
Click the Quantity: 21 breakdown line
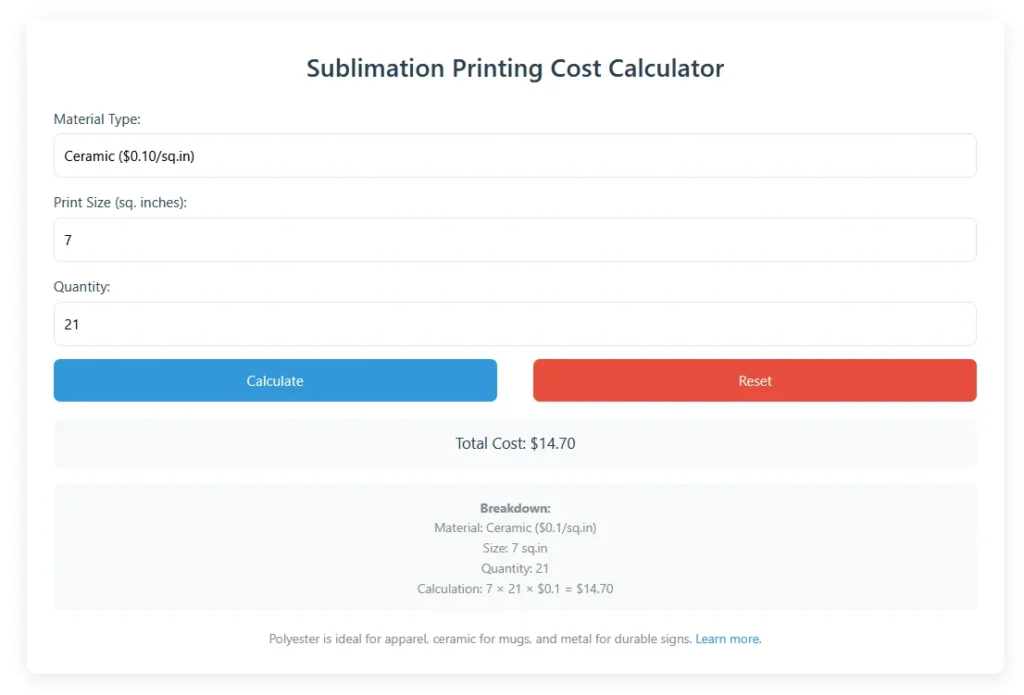pyautogui.click(x=515, y=568)
